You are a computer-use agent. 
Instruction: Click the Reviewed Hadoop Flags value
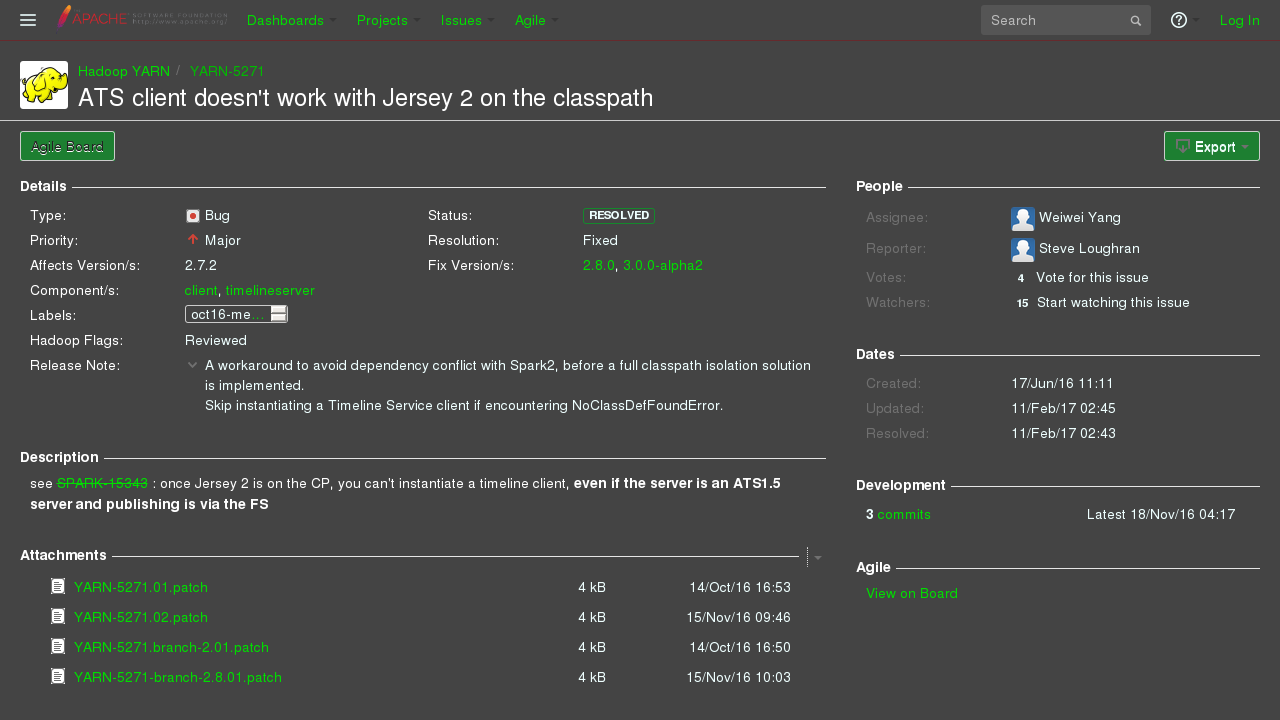click(x=216, y=340)
